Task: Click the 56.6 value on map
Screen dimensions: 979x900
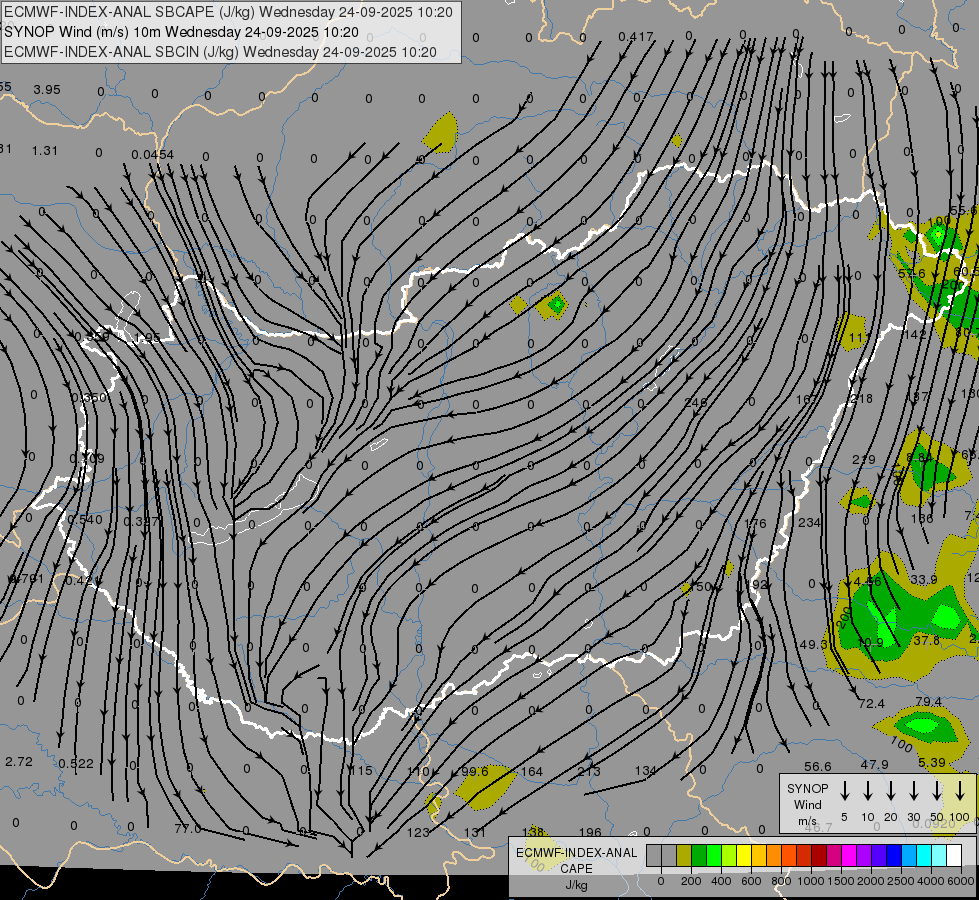Action: pyautogui.click(x=818, y=766)
